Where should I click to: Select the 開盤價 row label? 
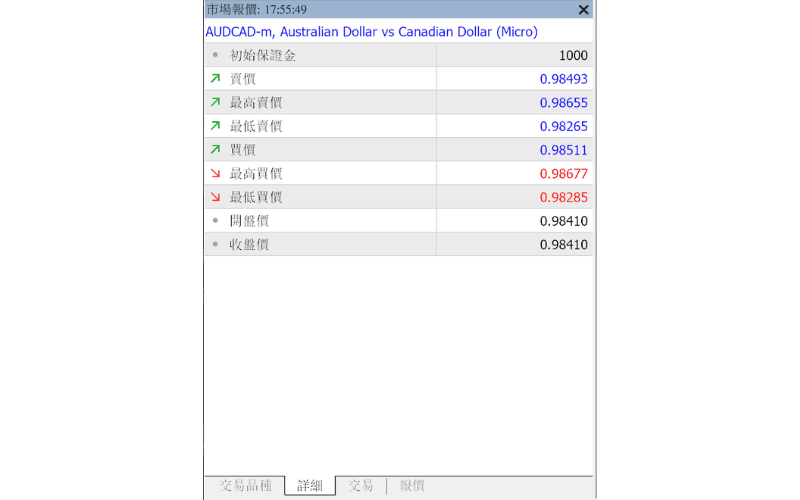249,221
